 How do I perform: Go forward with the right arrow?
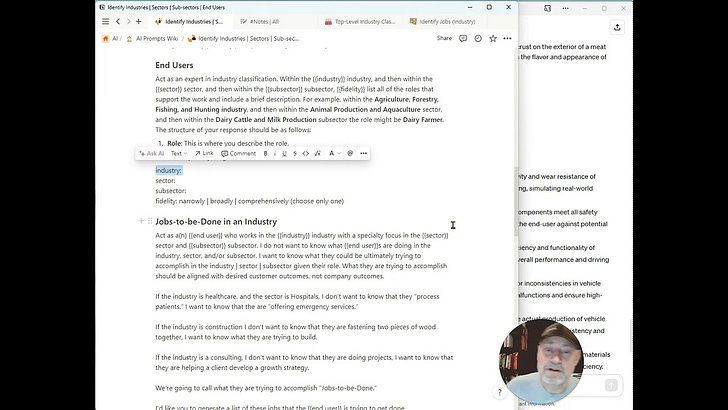click(x=129, y=21)
